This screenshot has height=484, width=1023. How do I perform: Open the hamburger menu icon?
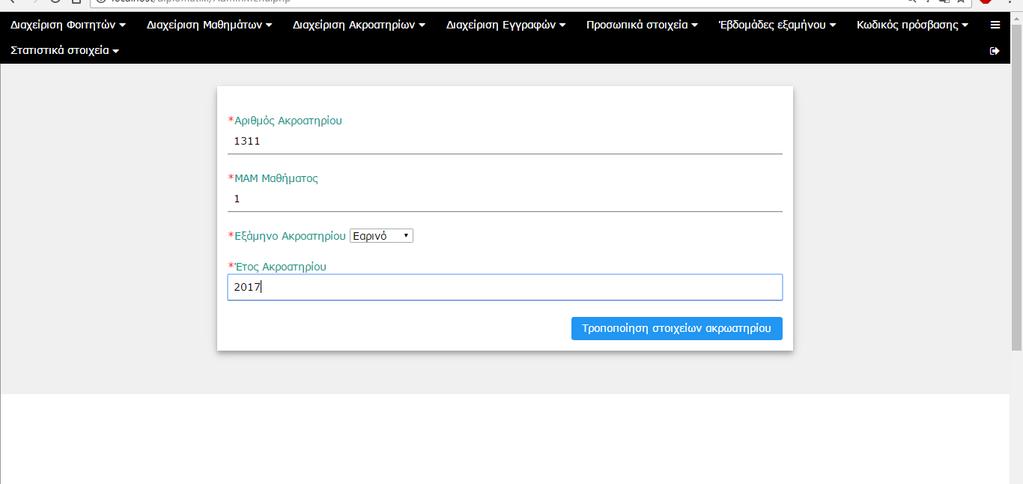coord(995,25)
